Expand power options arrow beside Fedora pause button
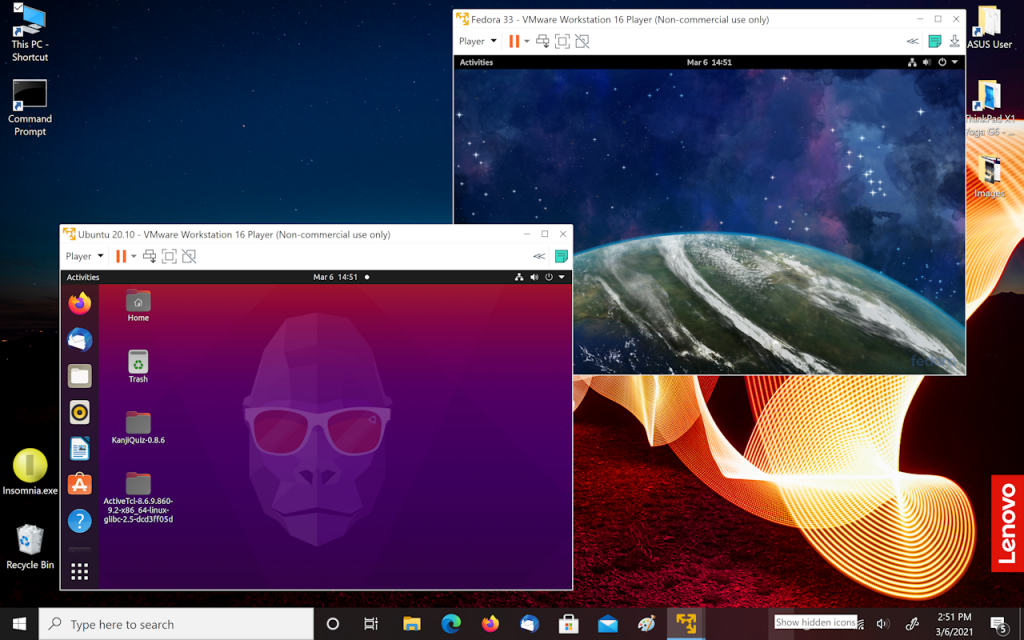 [527, 41]
